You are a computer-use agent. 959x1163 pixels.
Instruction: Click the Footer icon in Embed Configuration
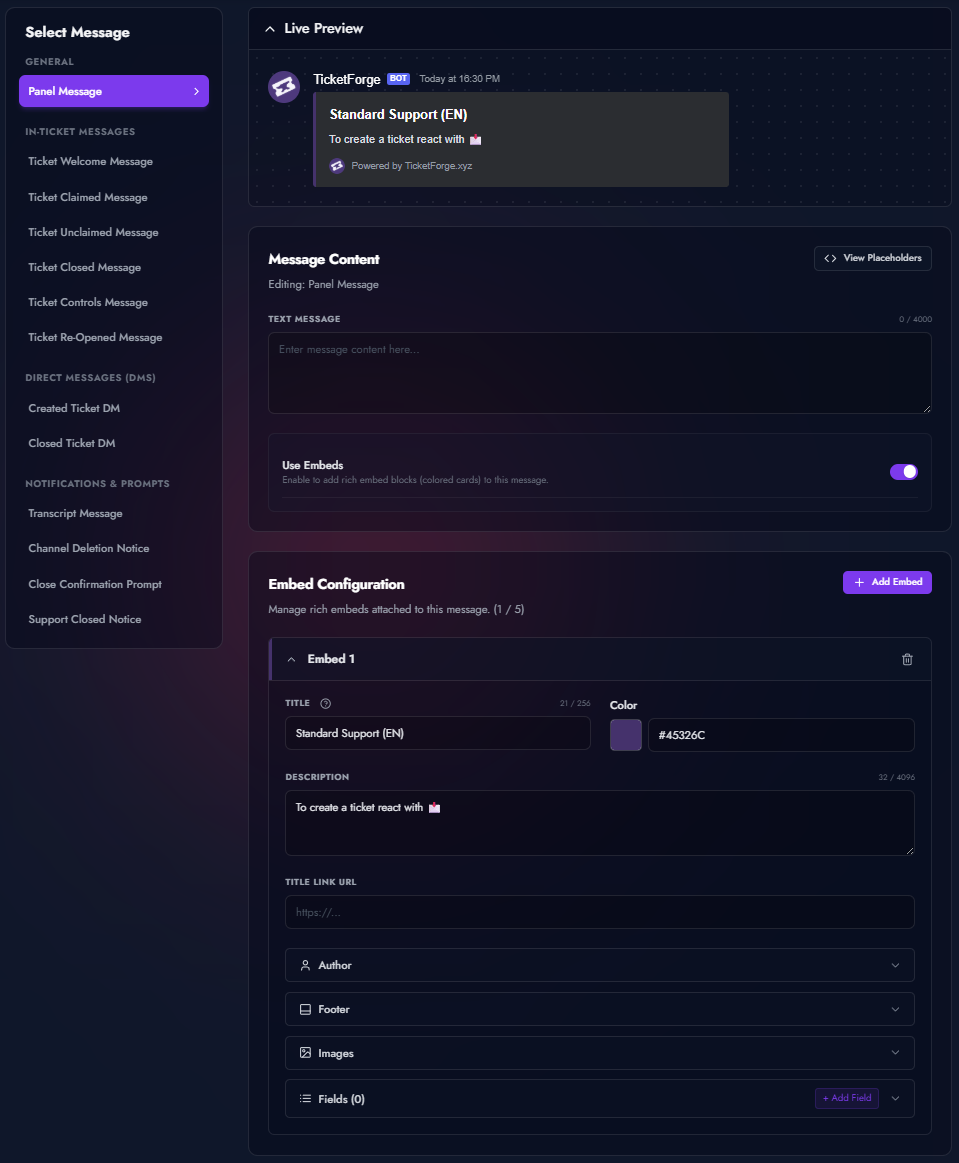coord(305,1009)
